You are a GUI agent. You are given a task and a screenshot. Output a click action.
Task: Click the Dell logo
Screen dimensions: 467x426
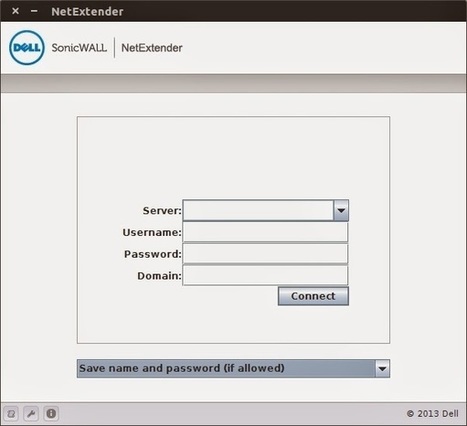pyautogui.click(x=27, y=48)
